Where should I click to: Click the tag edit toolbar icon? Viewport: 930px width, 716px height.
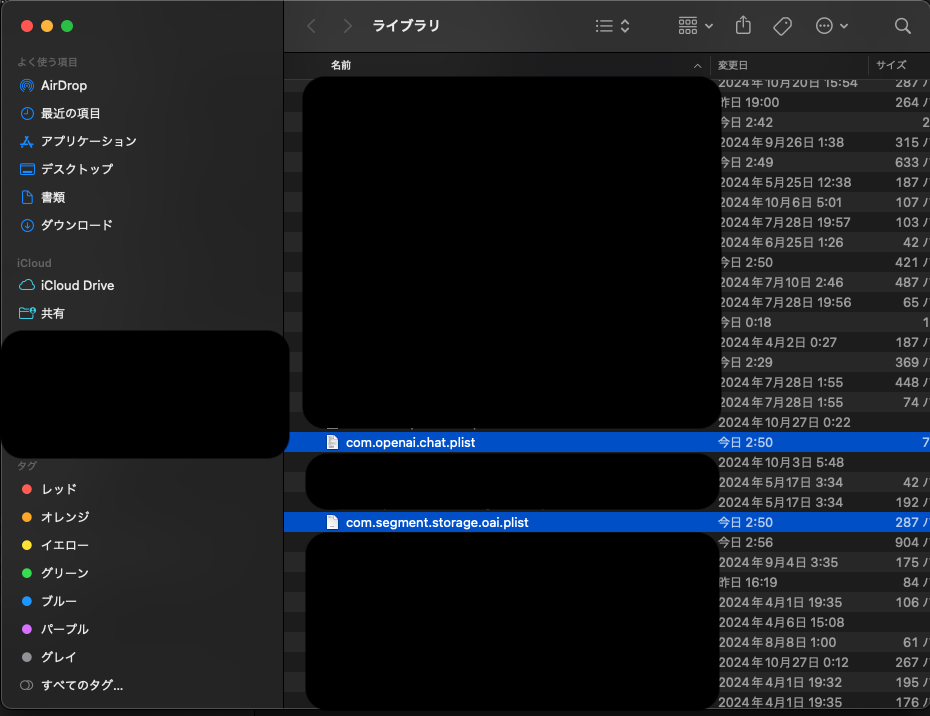tap(782, 26)
